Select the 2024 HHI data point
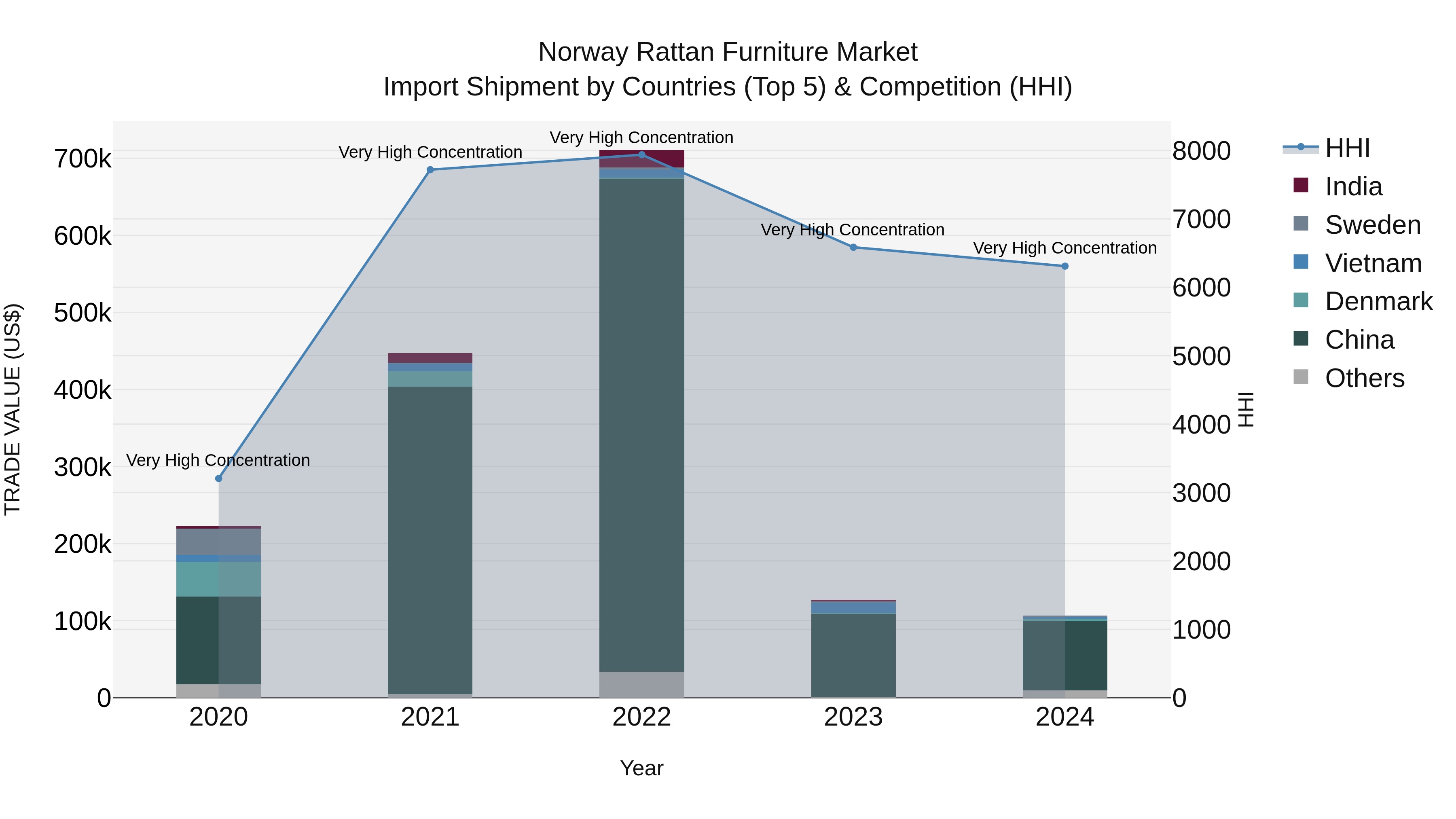Image resolution: width=1456 pixels, height=819 pixels. [x=1065, y=266]
